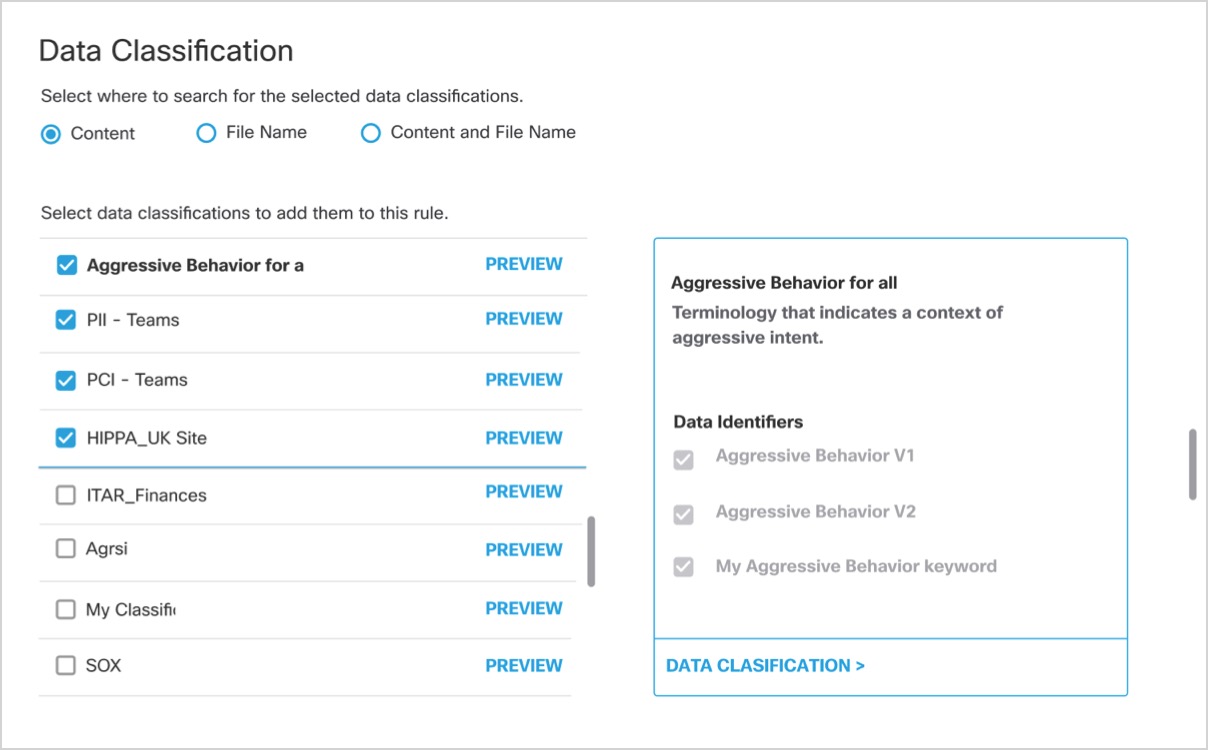Screen dimensions: 1208x750
Task: Enable the ITAR_Finances checkbox
Action: (x=66, y=495)
